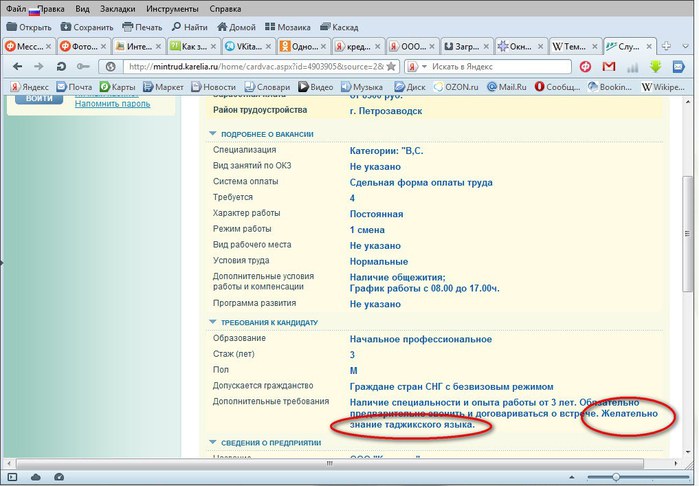Open the Закладки menu

tap(118, 9)
